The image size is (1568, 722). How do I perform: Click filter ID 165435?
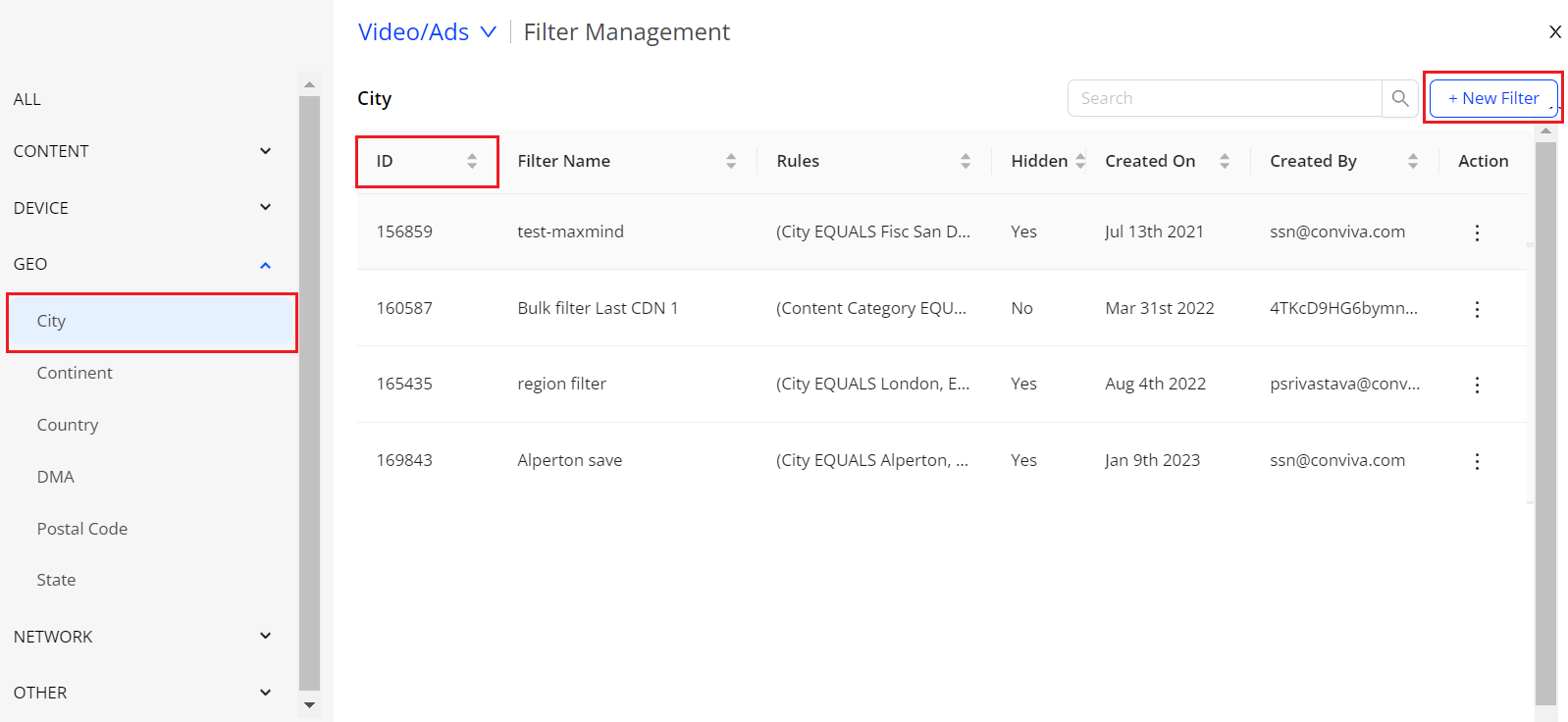tap(404, 384)
